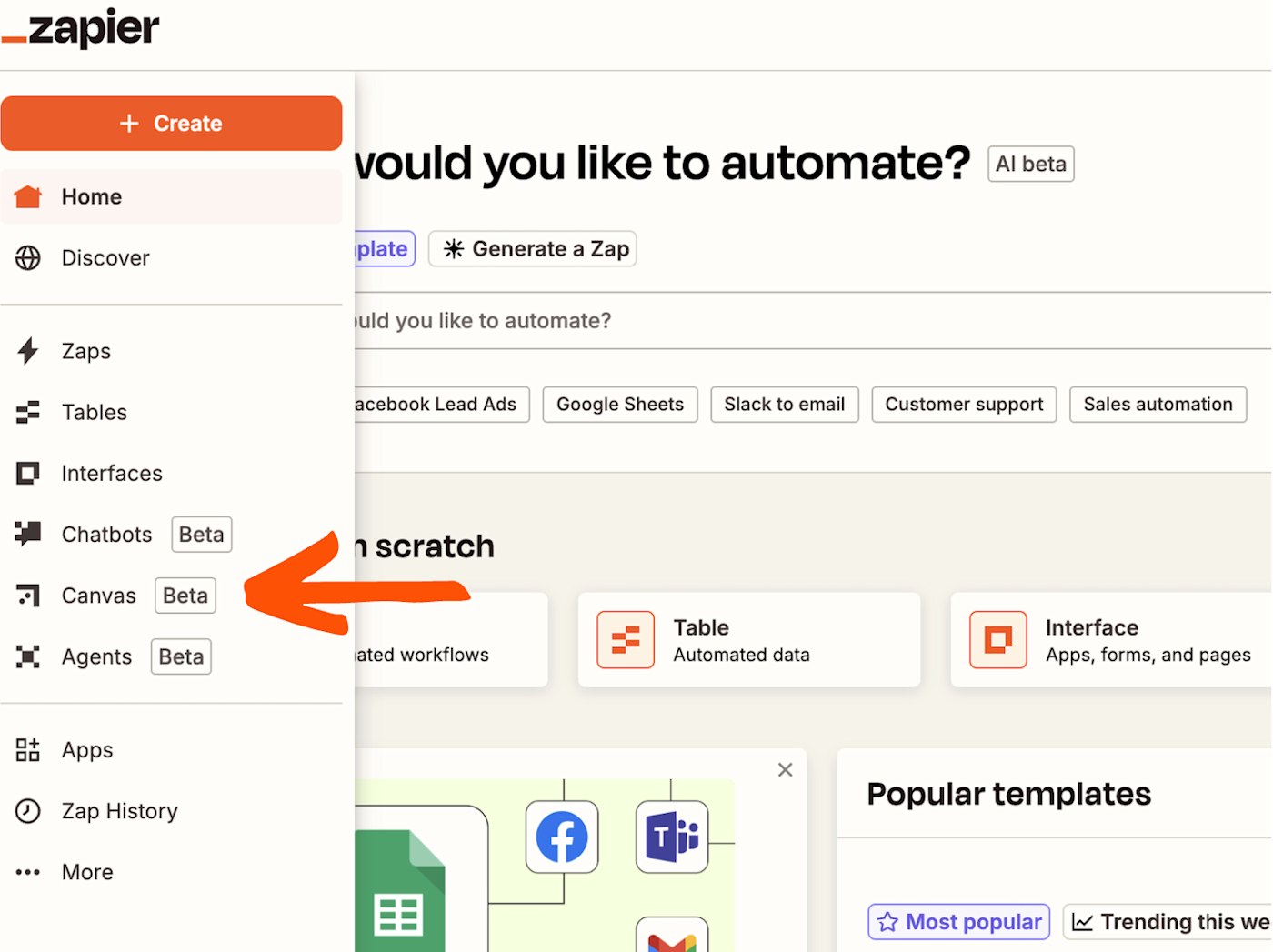The height and width of the screenshot is (952, 1273).
Task: Click the Zap History clock icon
Action: pyautogui.click(x=28, y=811)
